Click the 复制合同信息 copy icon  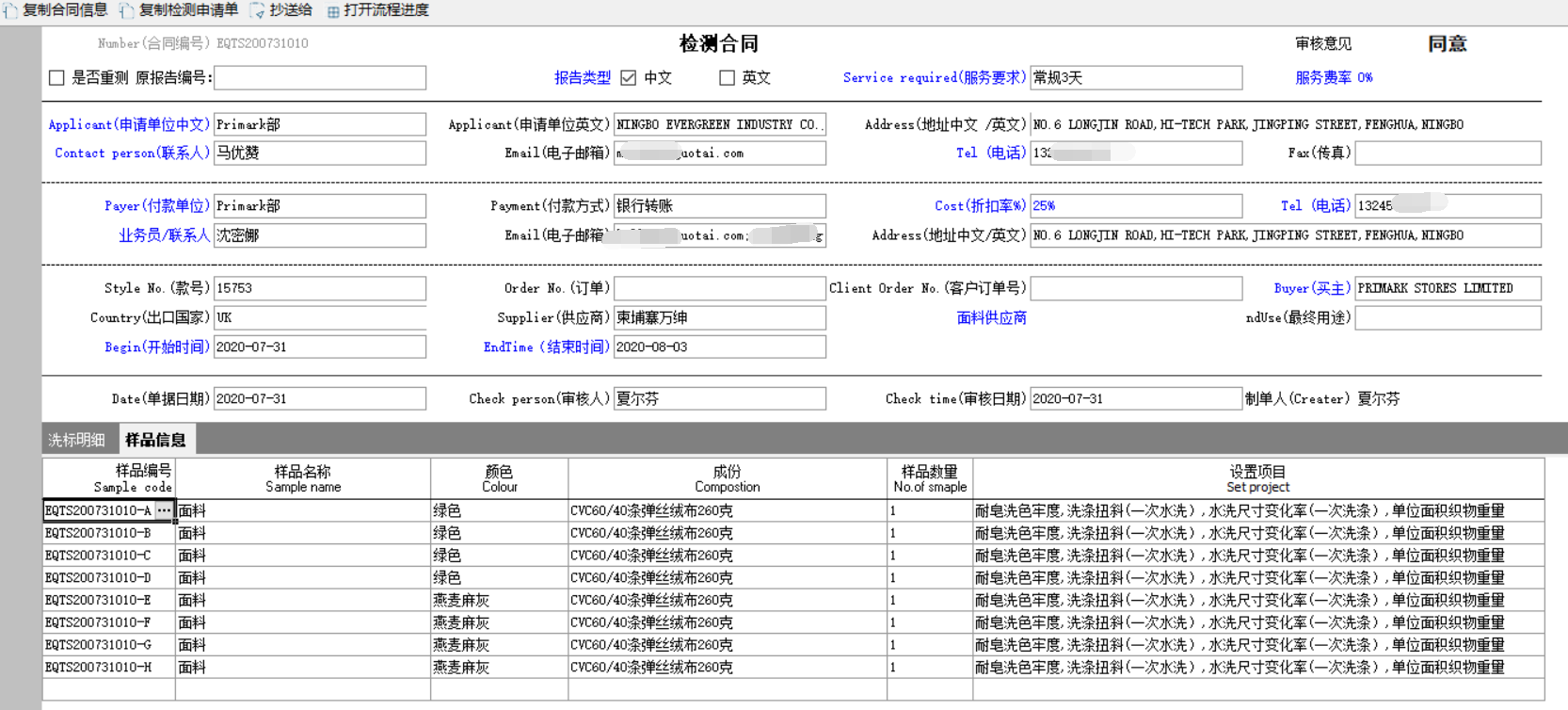pyautogui.click(x=10, y=10)
